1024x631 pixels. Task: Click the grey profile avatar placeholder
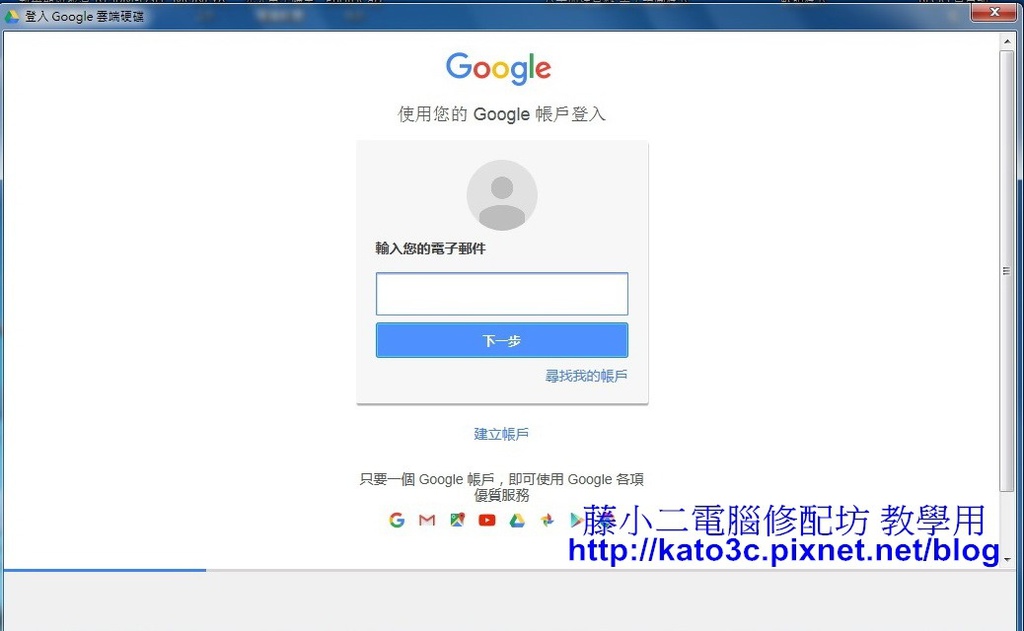[502, 195]
